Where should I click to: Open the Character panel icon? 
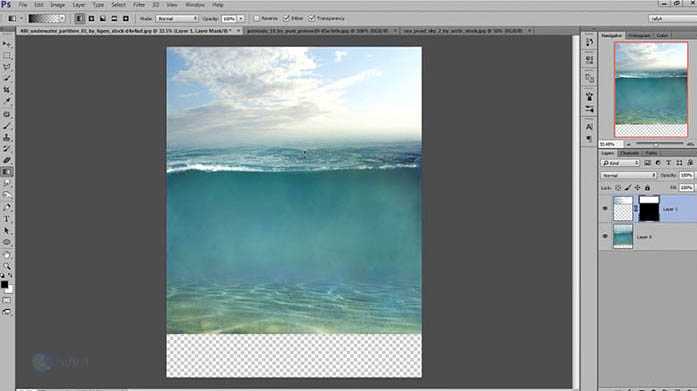pyautogui.click(x=589, y=127)
